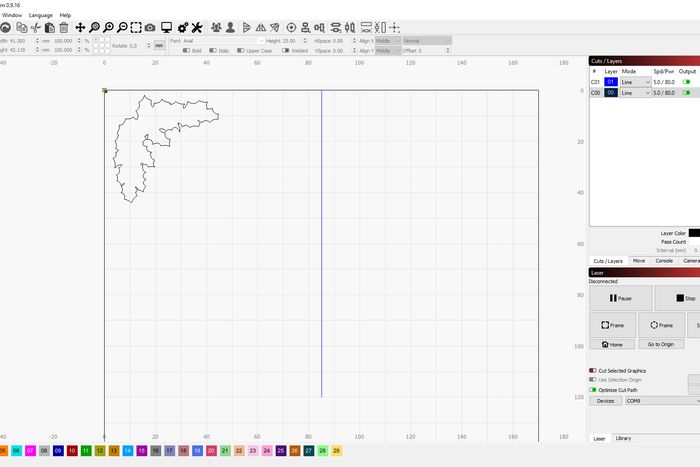The width and height of the screenshot is (700, 467).
Task: Click the Zoom to Frame Selection icon
Action: [x=136, y=27]
